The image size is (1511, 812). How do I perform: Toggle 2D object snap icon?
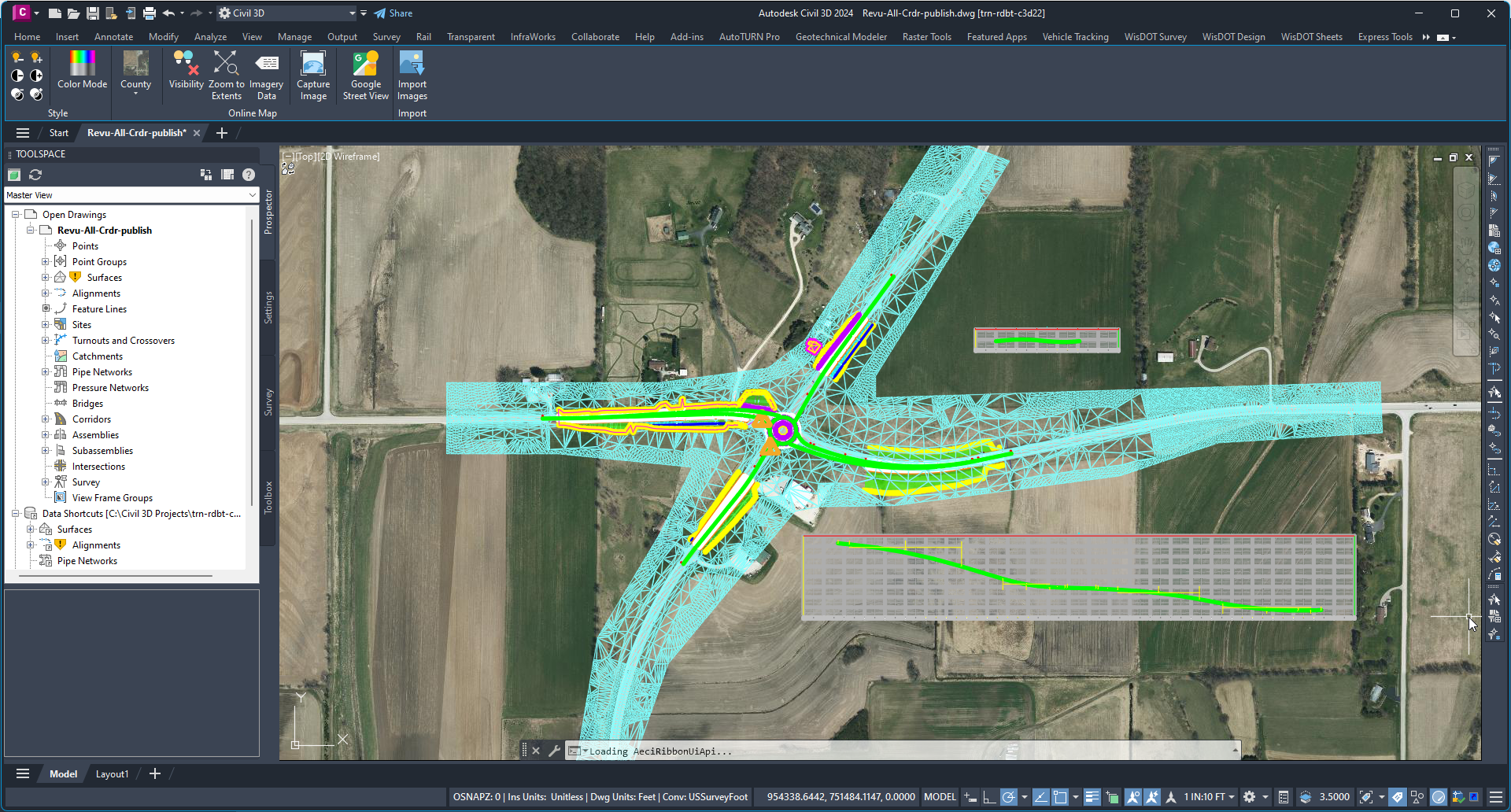(1060, 797)
